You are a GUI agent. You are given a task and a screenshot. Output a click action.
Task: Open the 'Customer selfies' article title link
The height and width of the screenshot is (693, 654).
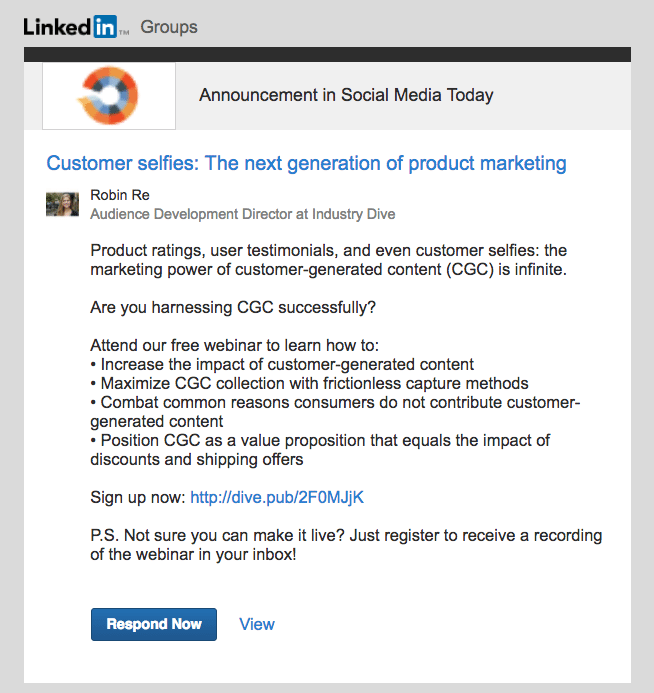[306, 163]
